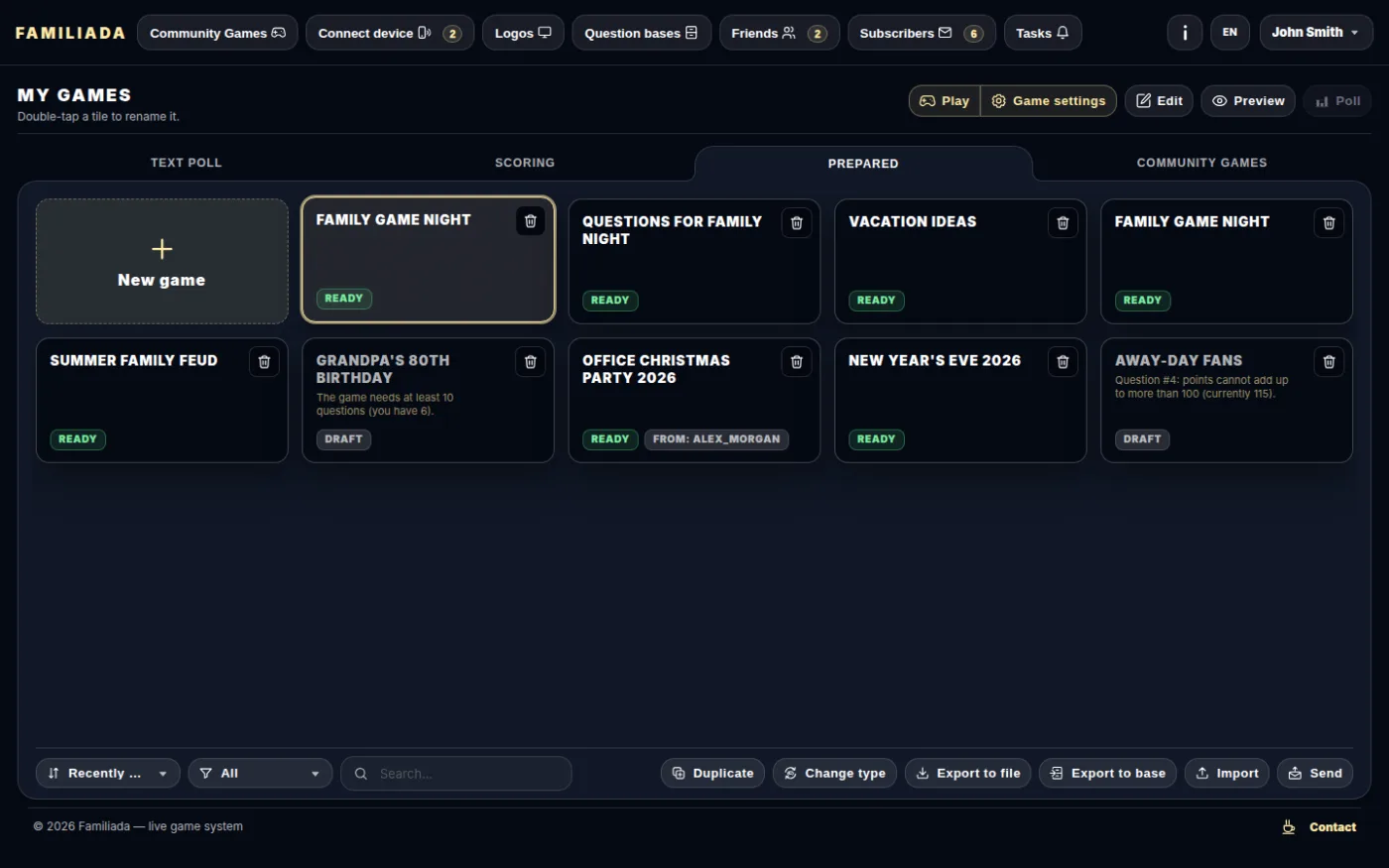Remove Office Christmas Party 2026 game
This screenshot has height=868, width=1389.
[x=797, y=362]
